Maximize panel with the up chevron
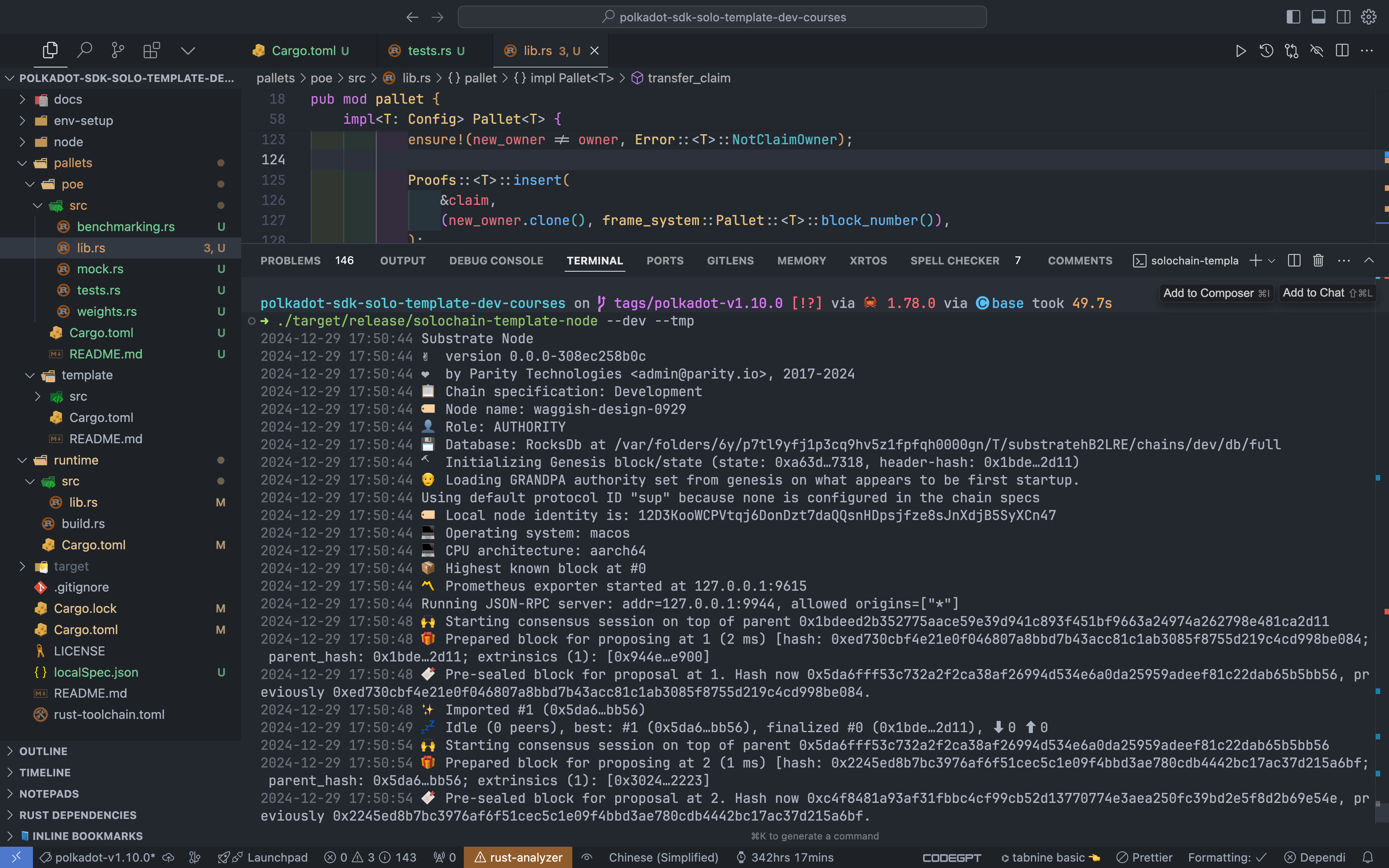Image resolution: width=1389 pixels, height=868 pixels. [x=1369, y=261]
